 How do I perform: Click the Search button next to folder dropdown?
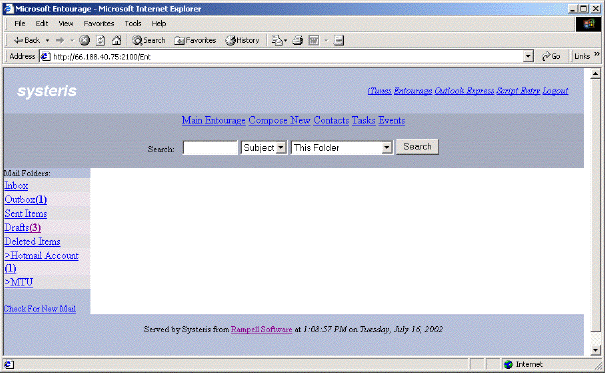(417, 147)
